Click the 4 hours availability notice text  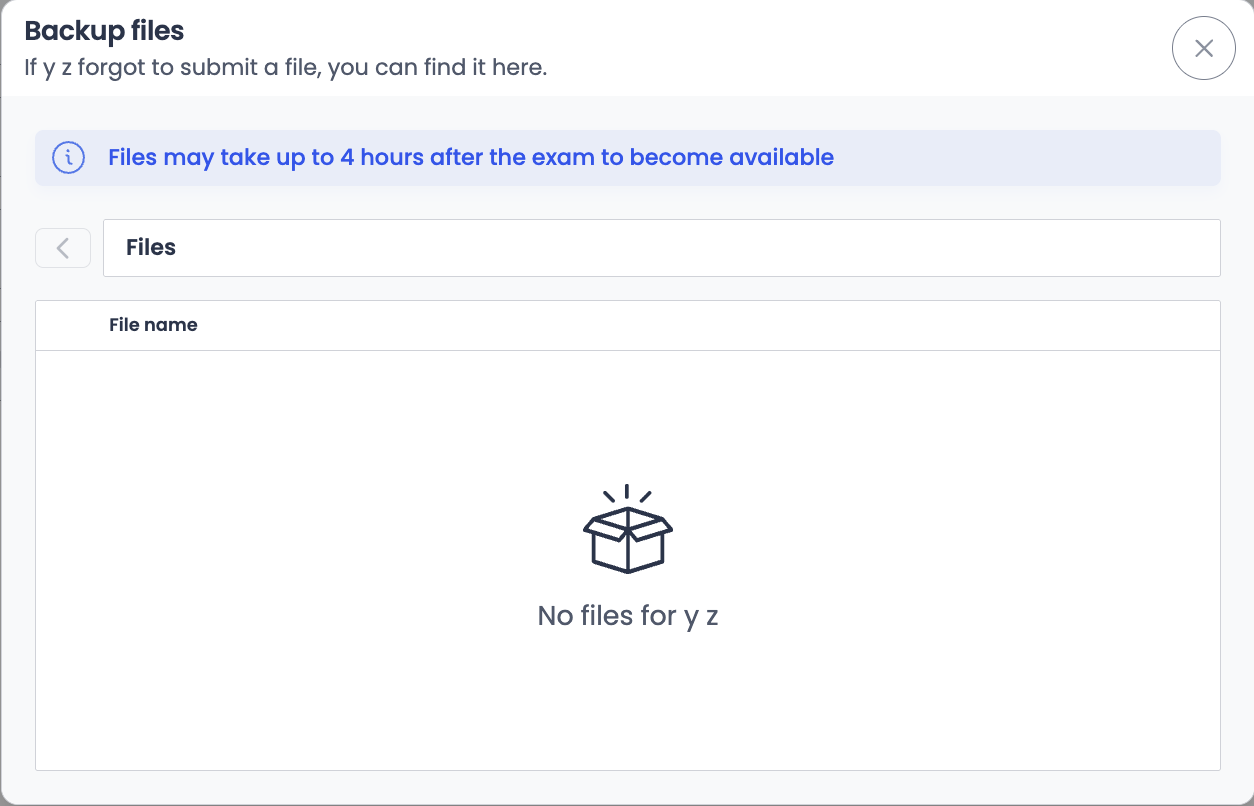(x=470, y=158)
